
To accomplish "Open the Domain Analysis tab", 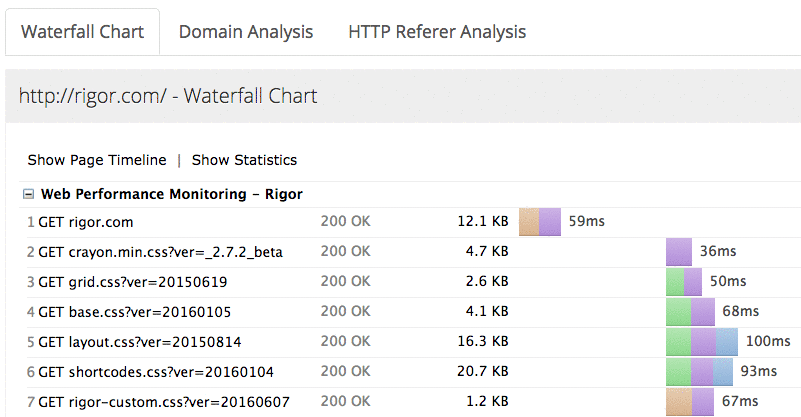I will pos(246,32).
